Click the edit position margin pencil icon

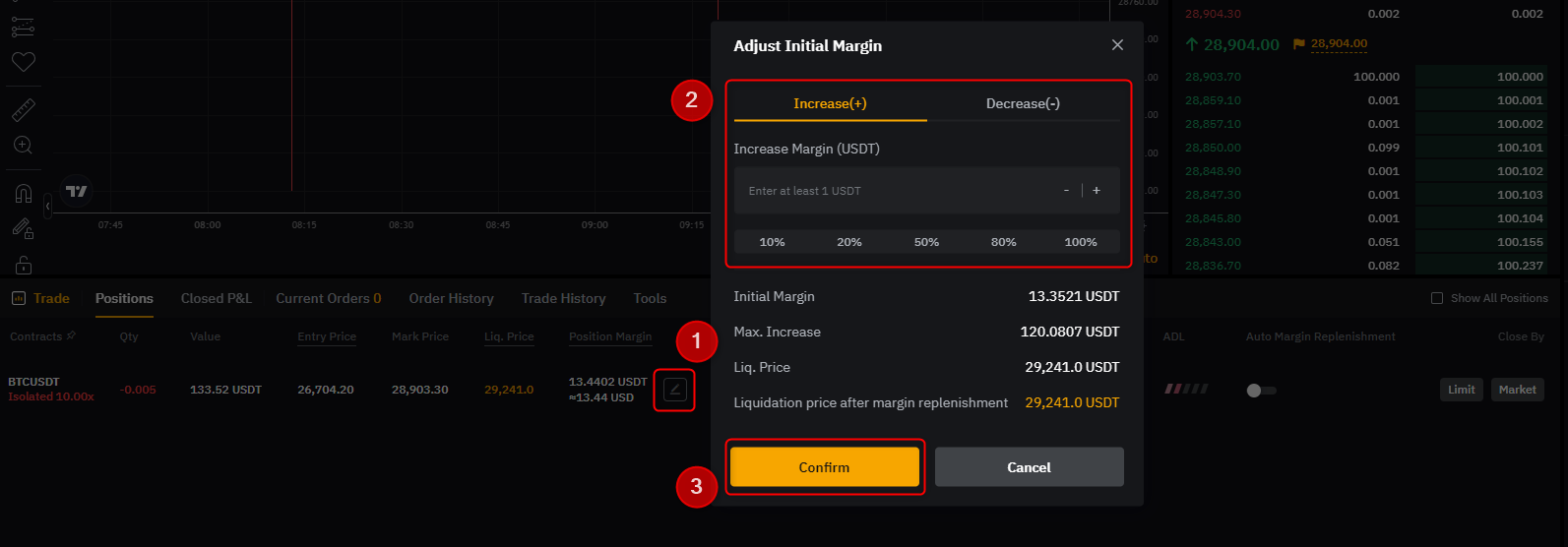(x=674, y=391)
